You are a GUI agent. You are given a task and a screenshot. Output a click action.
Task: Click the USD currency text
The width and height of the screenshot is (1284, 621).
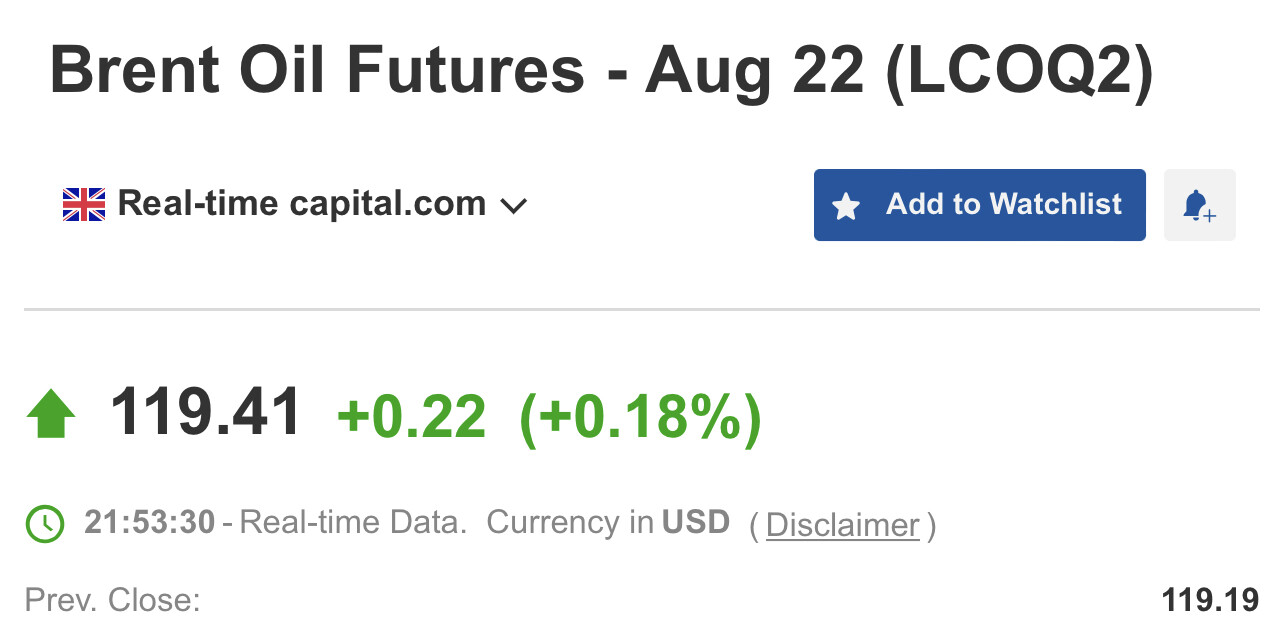[x=696, y=523]
